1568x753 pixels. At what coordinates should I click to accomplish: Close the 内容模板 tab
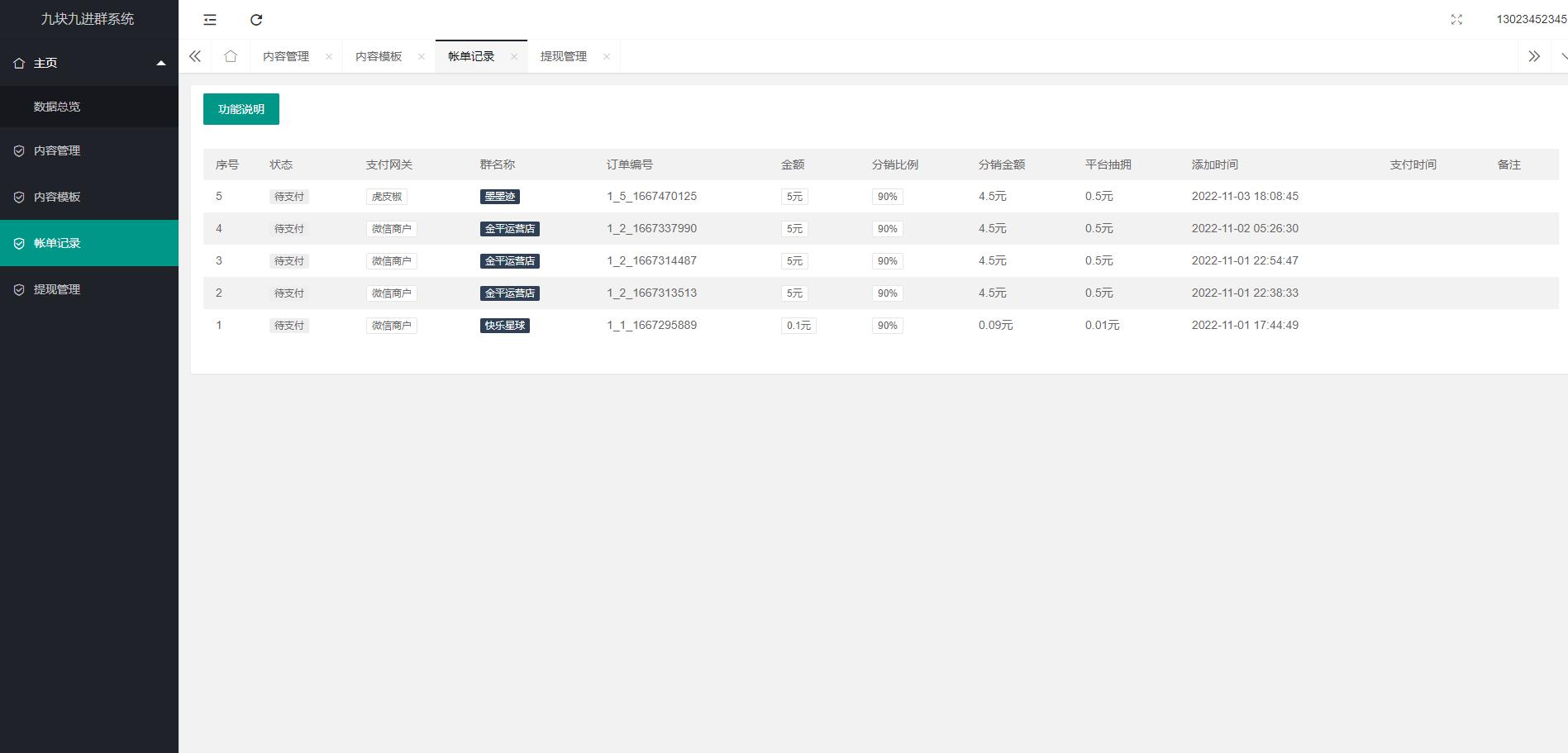(x=422, y=57)
